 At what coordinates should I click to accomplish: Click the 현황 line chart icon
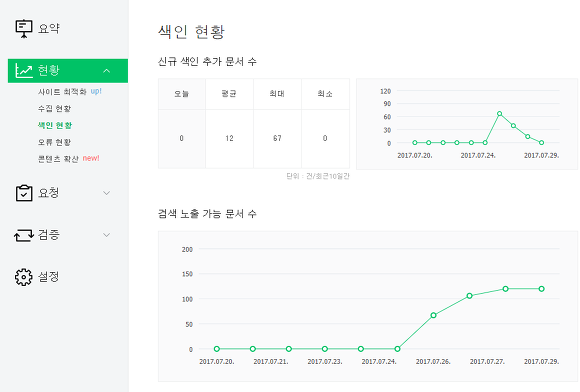24,70
